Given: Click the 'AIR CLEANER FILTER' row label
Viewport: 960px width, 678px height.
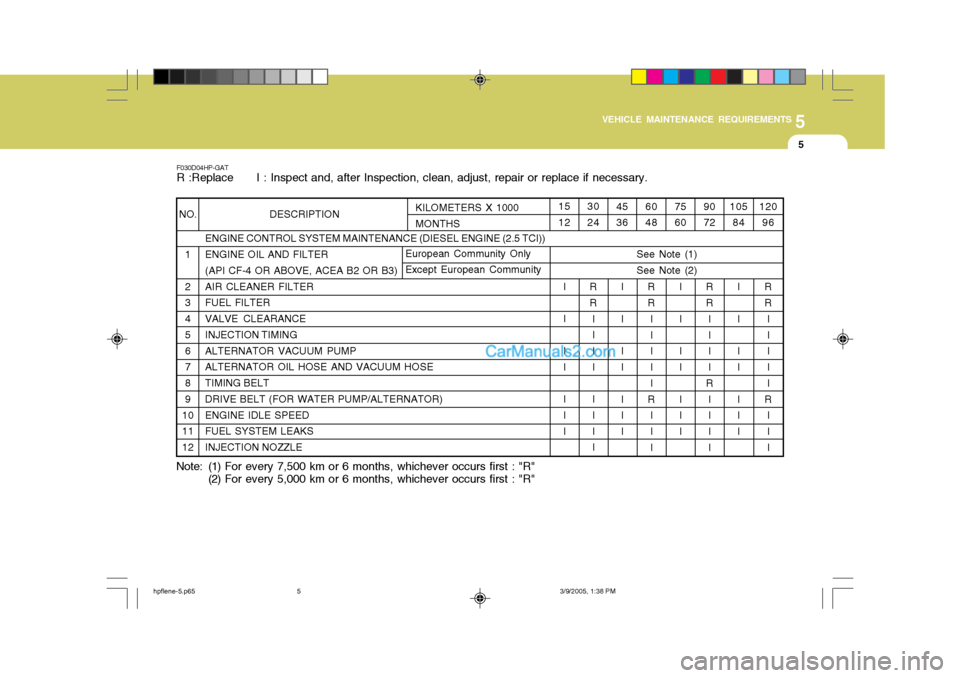Looking at the screenshot, I should 259,287.
